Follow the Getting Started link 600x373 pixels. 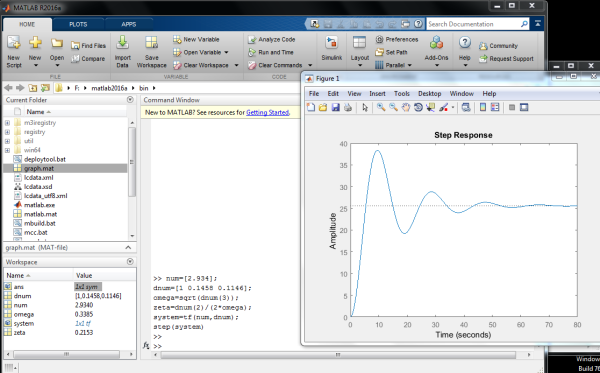pos(267,112)
